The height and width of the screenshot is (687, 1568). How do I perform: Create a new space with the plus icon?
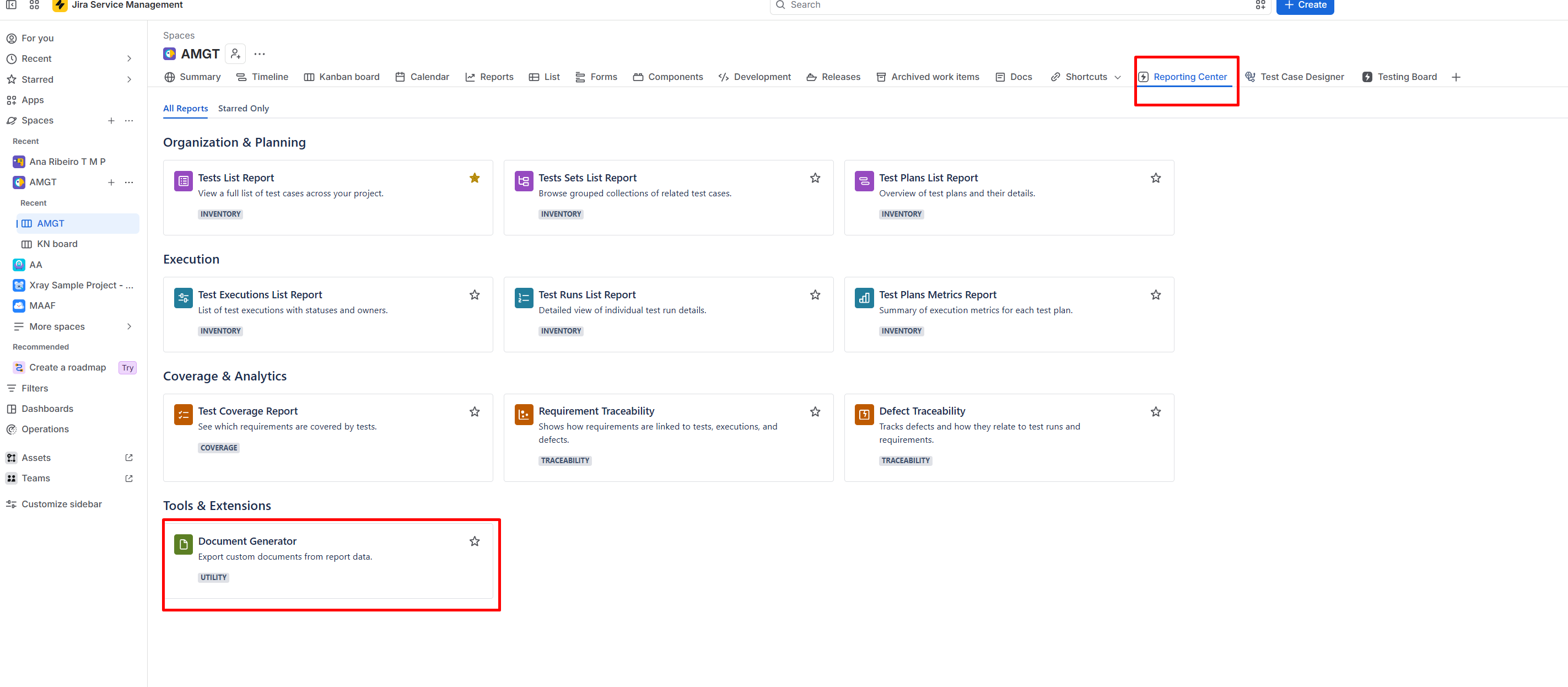tap(111, 121)
